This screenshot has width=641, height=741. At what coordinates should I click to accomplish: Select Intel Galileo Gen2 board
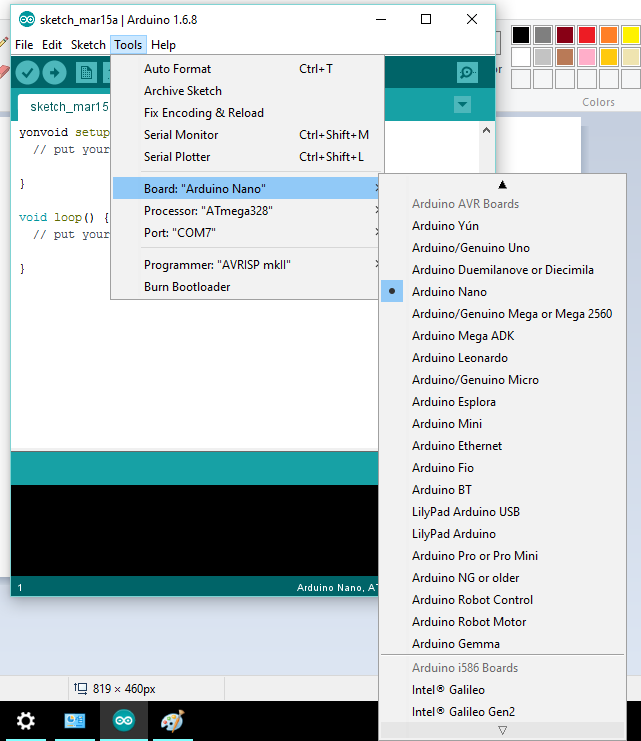click(x=502, y=712)
